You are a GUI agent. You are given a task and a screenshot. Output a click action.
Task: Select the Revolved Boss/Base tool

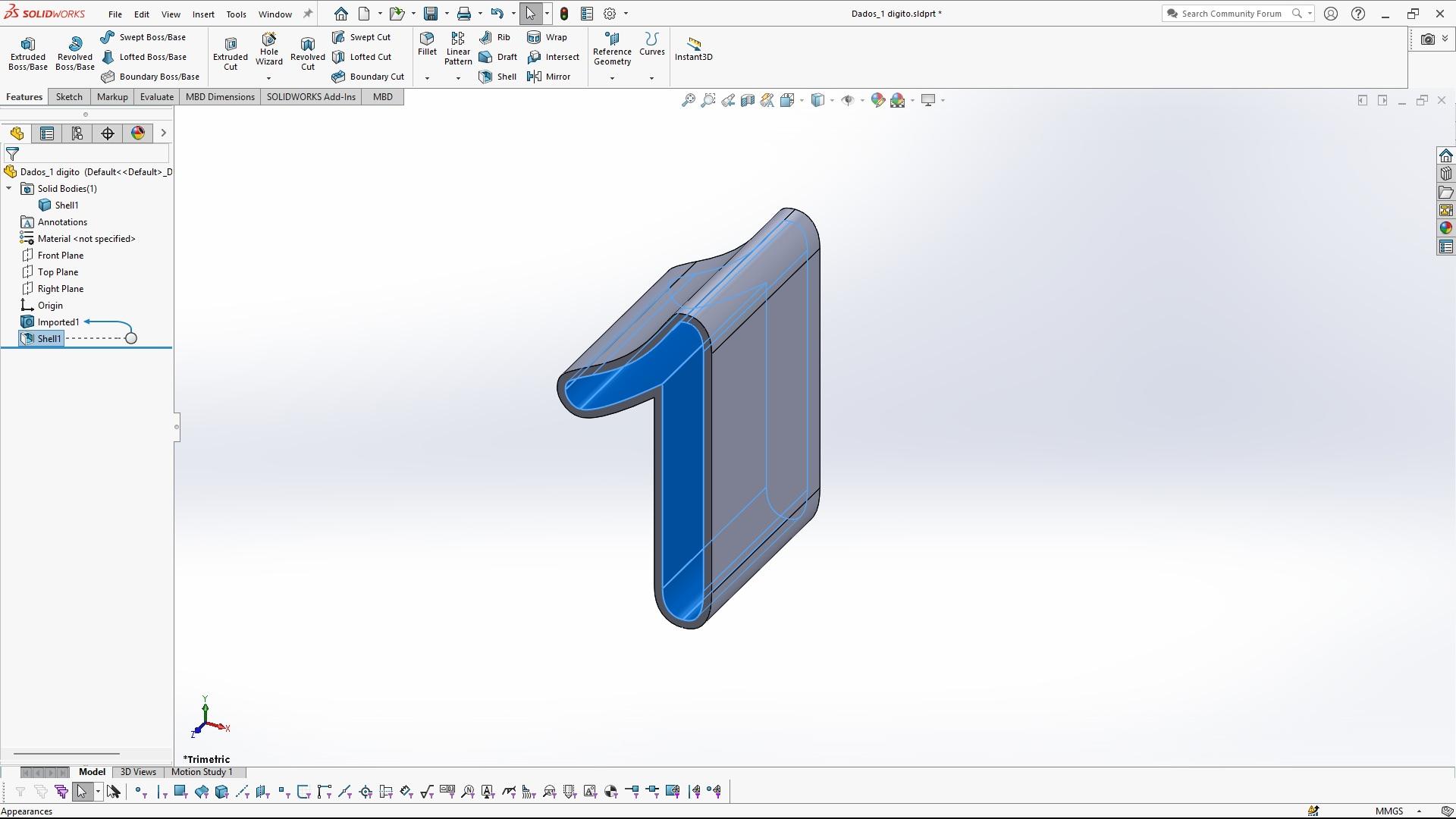pos(74,53)
